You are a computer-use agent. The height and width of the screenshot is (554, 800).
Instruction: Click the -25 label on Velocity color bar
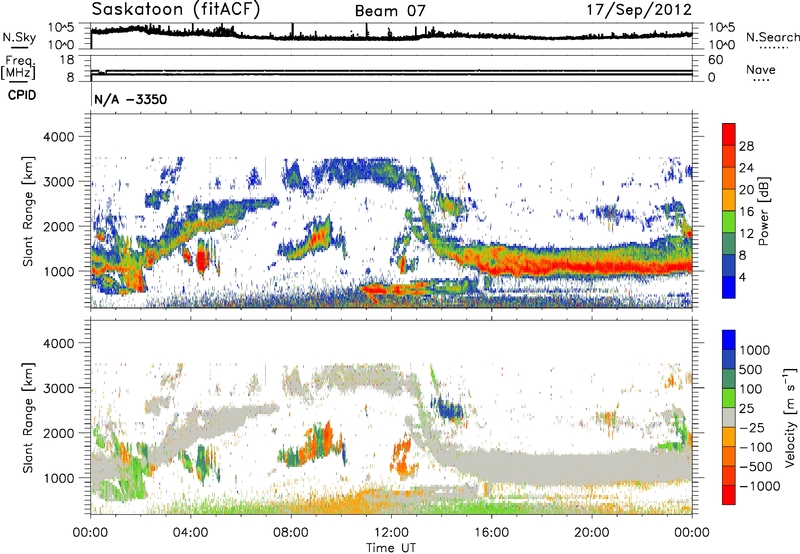pyautogui.click(x=753, y=428)
